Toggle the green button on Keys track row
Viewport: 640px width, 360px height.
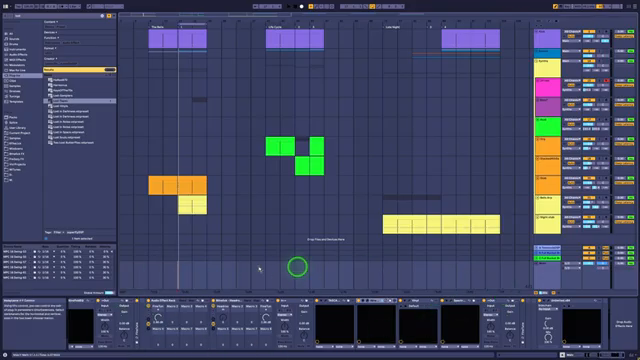[x=631, y=31]
